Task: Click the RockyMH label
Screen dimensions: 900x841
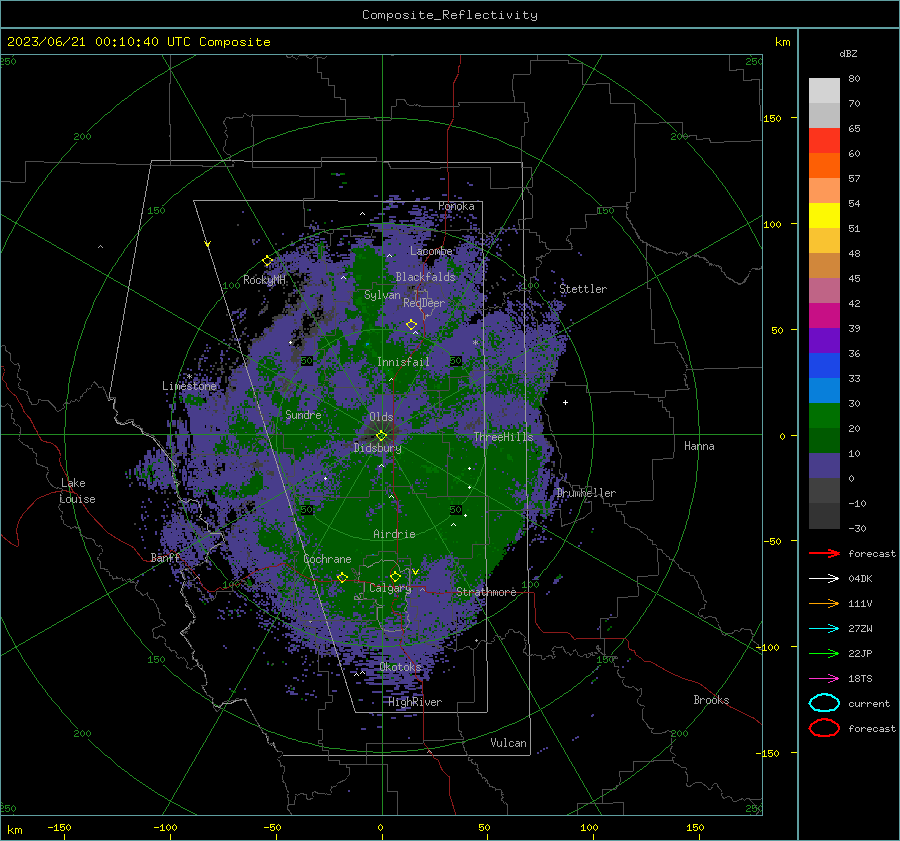Action: 264,280
